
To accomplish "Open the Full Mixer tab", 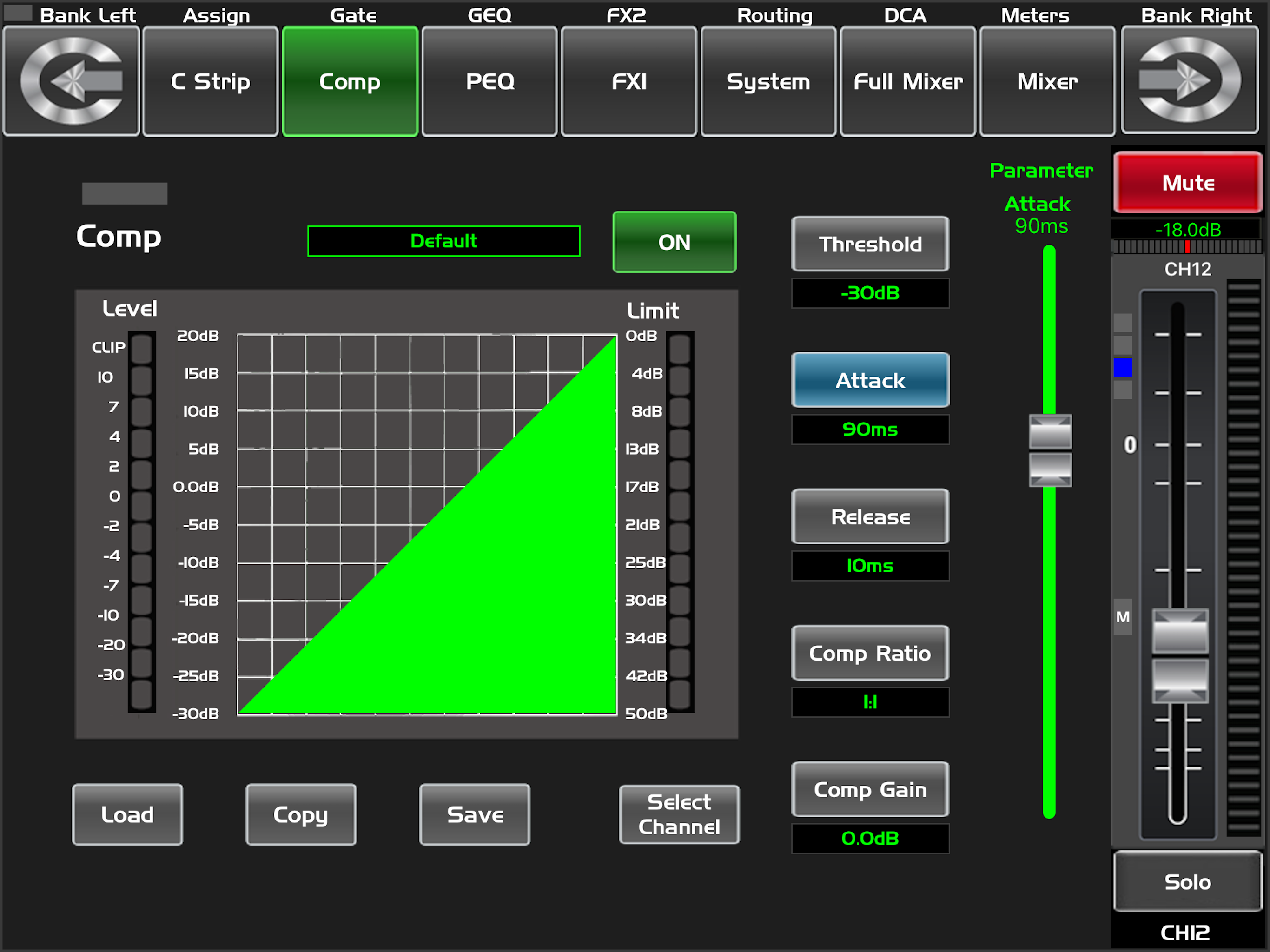I will pyautogui.click(x=908, y=81).
